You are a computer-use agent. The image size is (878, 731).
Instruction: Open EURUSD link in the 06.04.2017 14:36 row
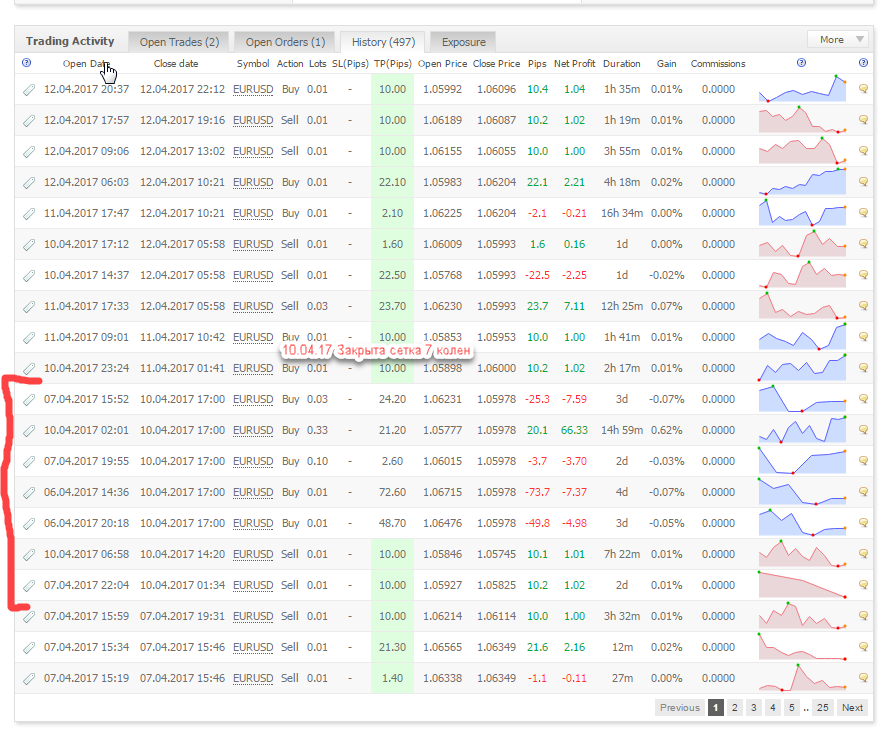click(253, 492)
